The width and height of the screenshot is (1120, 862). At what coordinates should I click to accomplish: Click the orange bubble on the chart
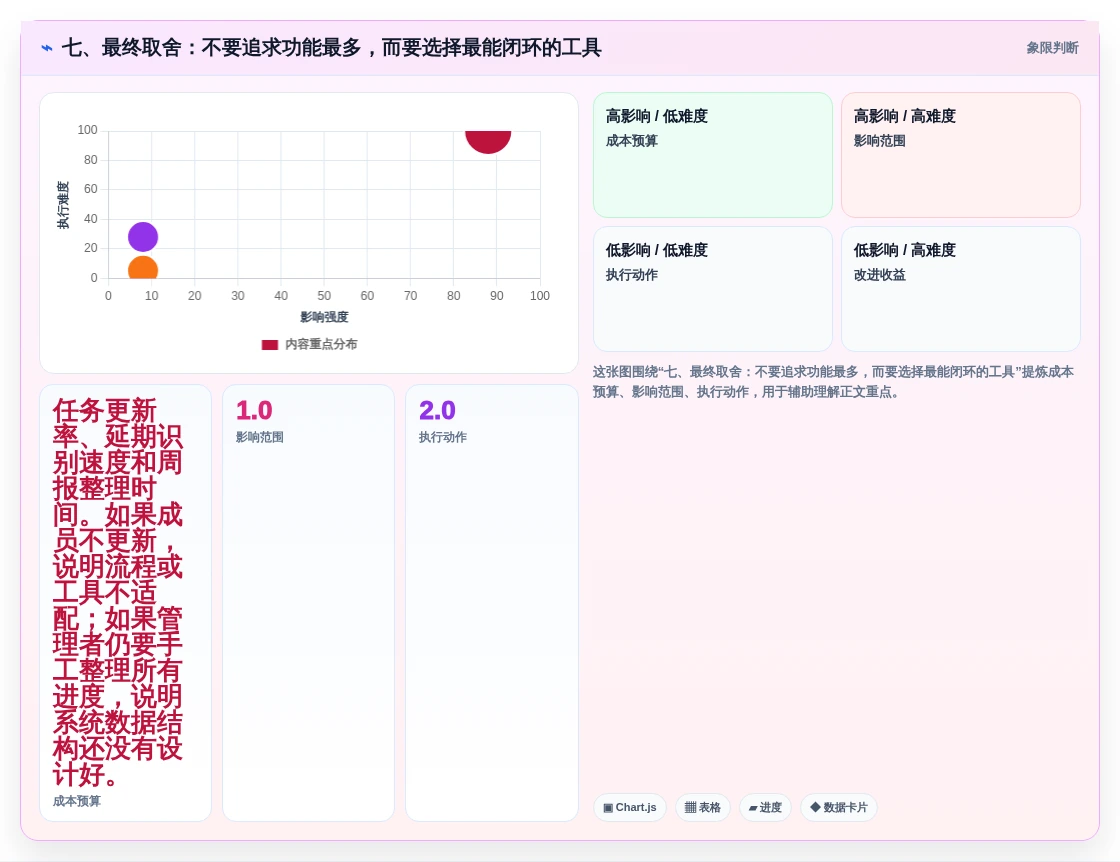(x=143, y=268)
